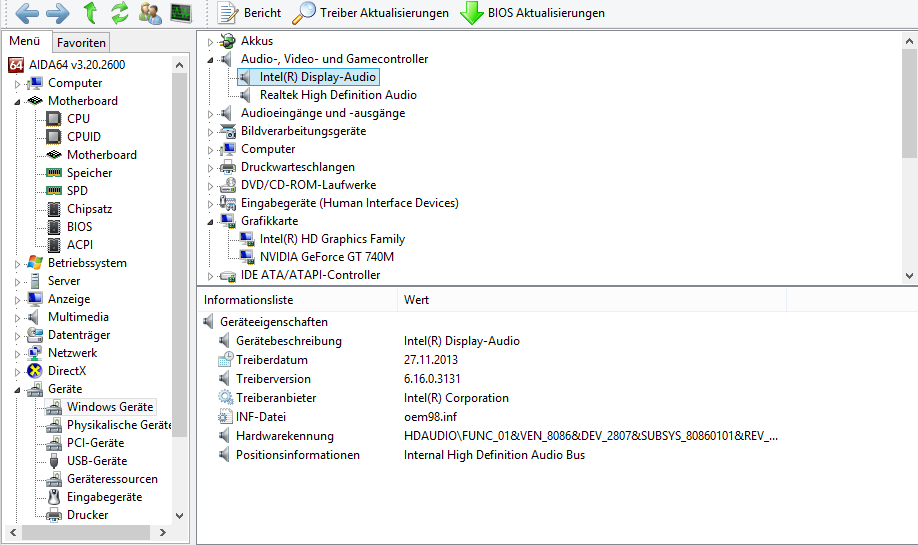The width and height of the screenshot is (918, 545).
Task: Click the USB-Geräte plug icon
Action: tap(54, 461)
